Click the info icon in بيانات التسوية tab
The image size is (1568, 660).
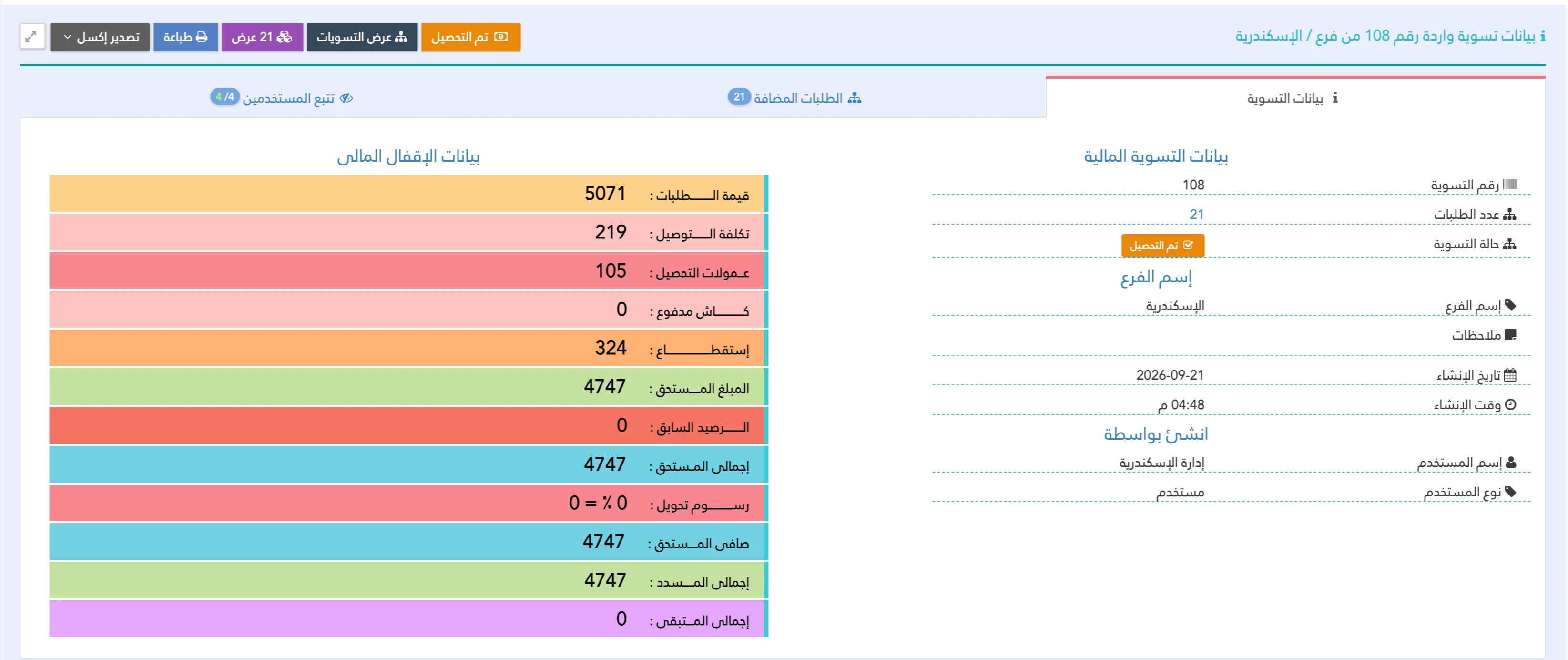tap(1334, 97)
